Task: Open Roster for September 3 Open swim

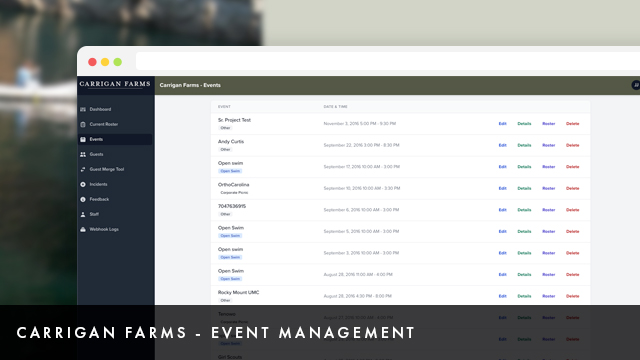Action: coord(549,253)
